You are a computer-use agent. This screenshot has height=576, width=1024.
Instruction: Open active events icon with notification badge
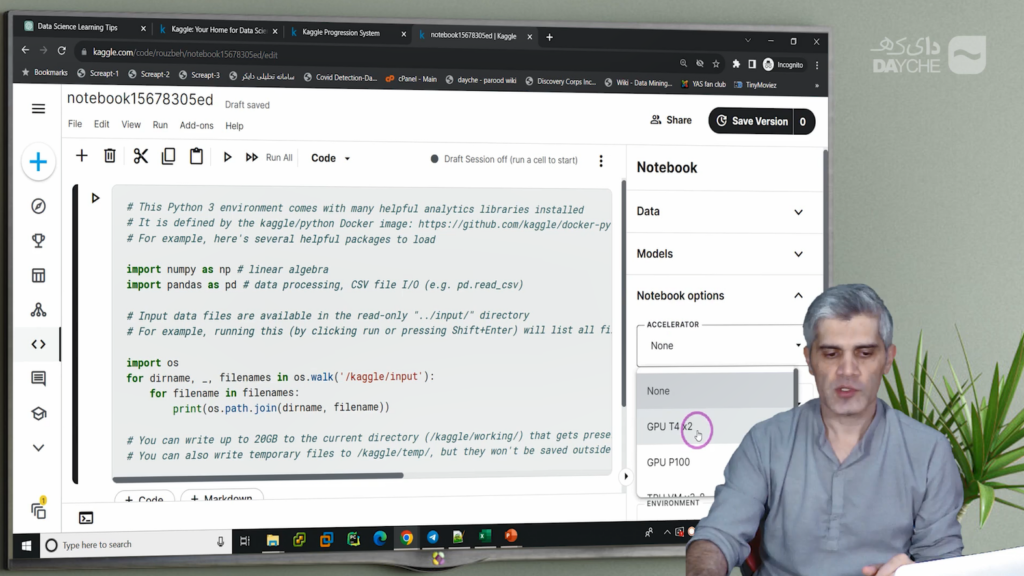[39, 509]
